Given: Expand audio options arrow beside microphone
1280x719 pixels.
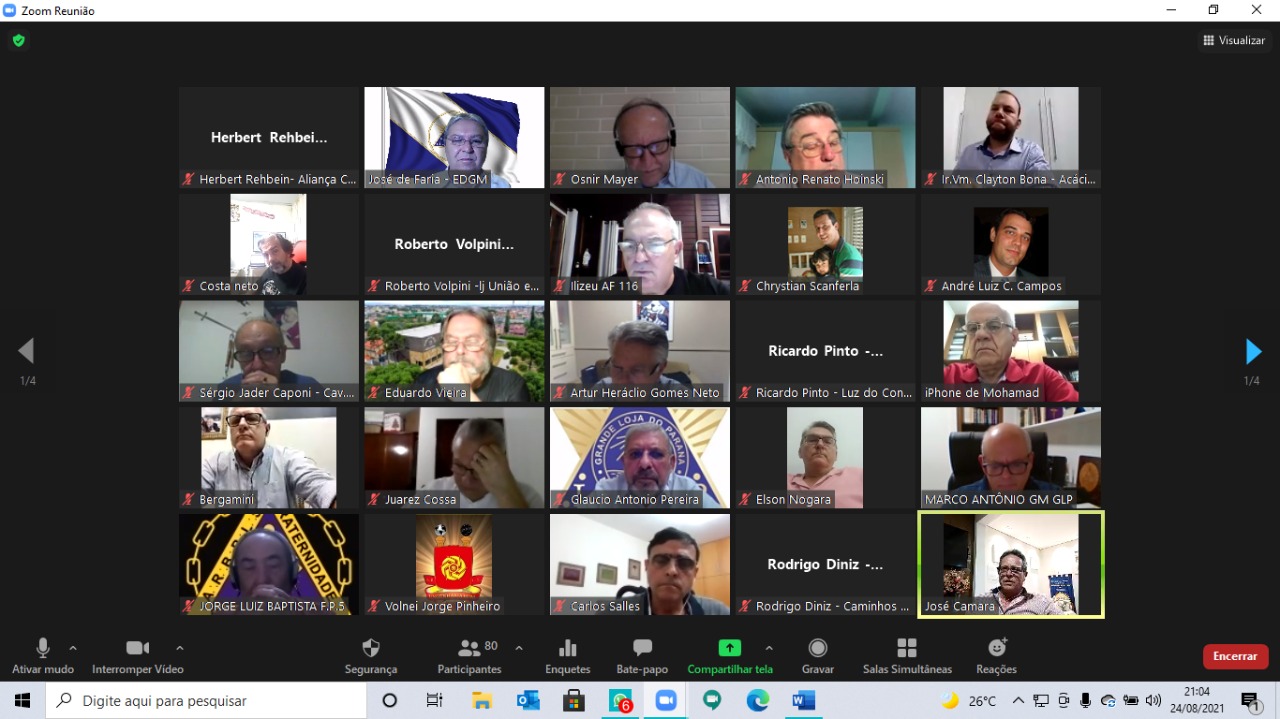Looking at the screenshot, I should coord(73,648).
